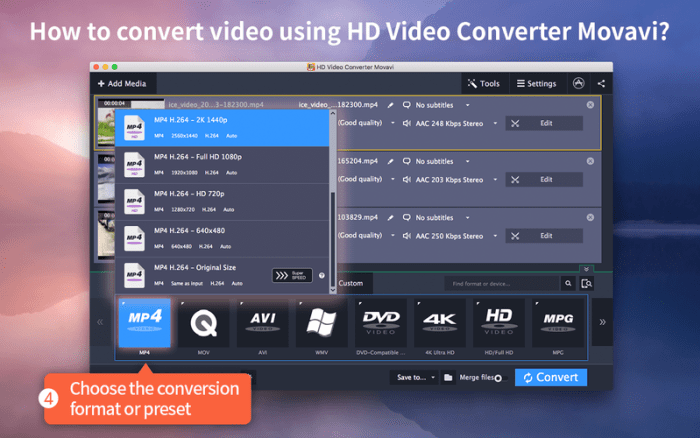Open AAC 203 Kbps Stereo audio dropdown
Viewport: 700px width, 438px height.
click(495, 179)
